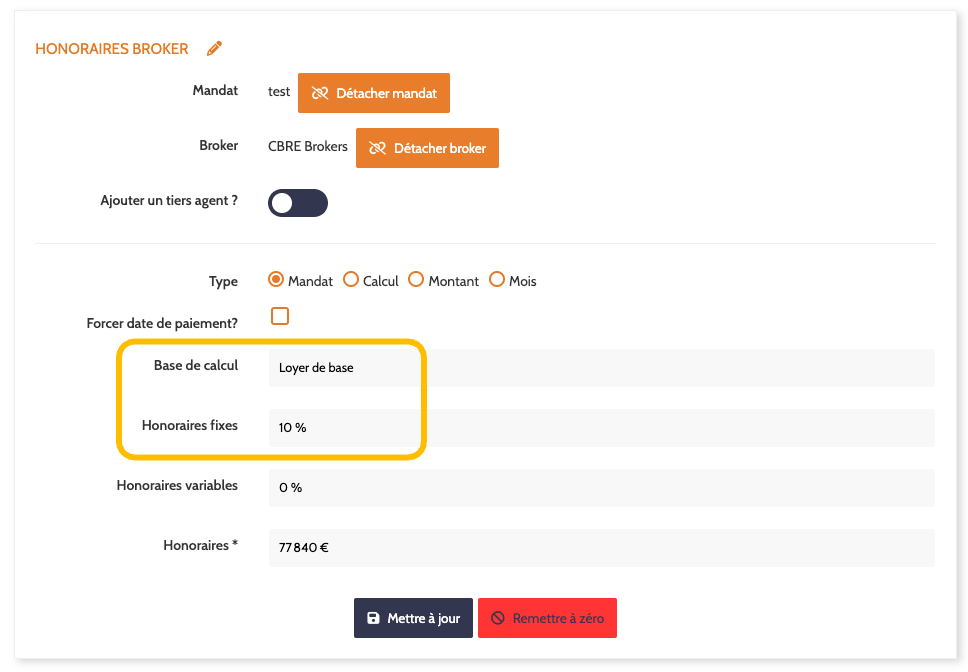
Task: Select the Mandat type radio button
Action: [x=277, y=280]
